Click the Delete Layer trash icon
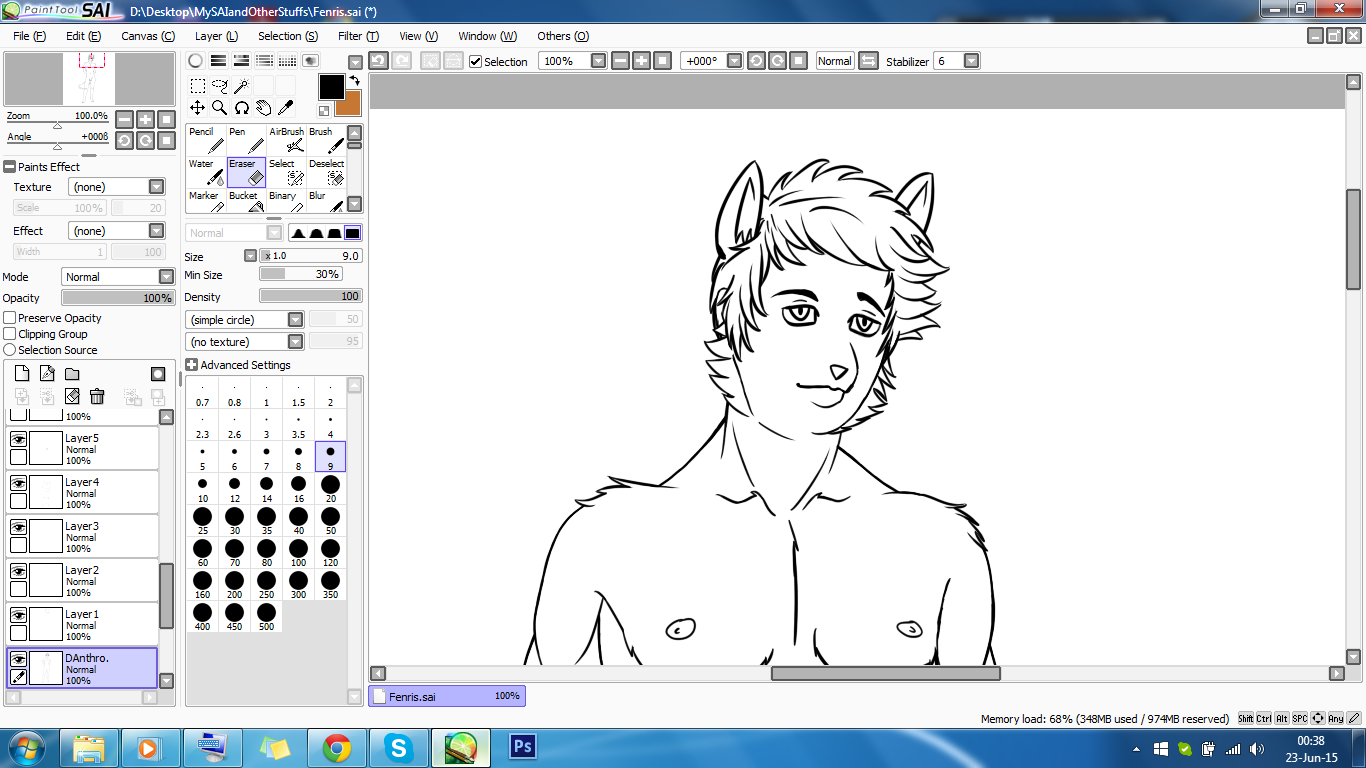The image size is (1366, 768). (97, 396)
